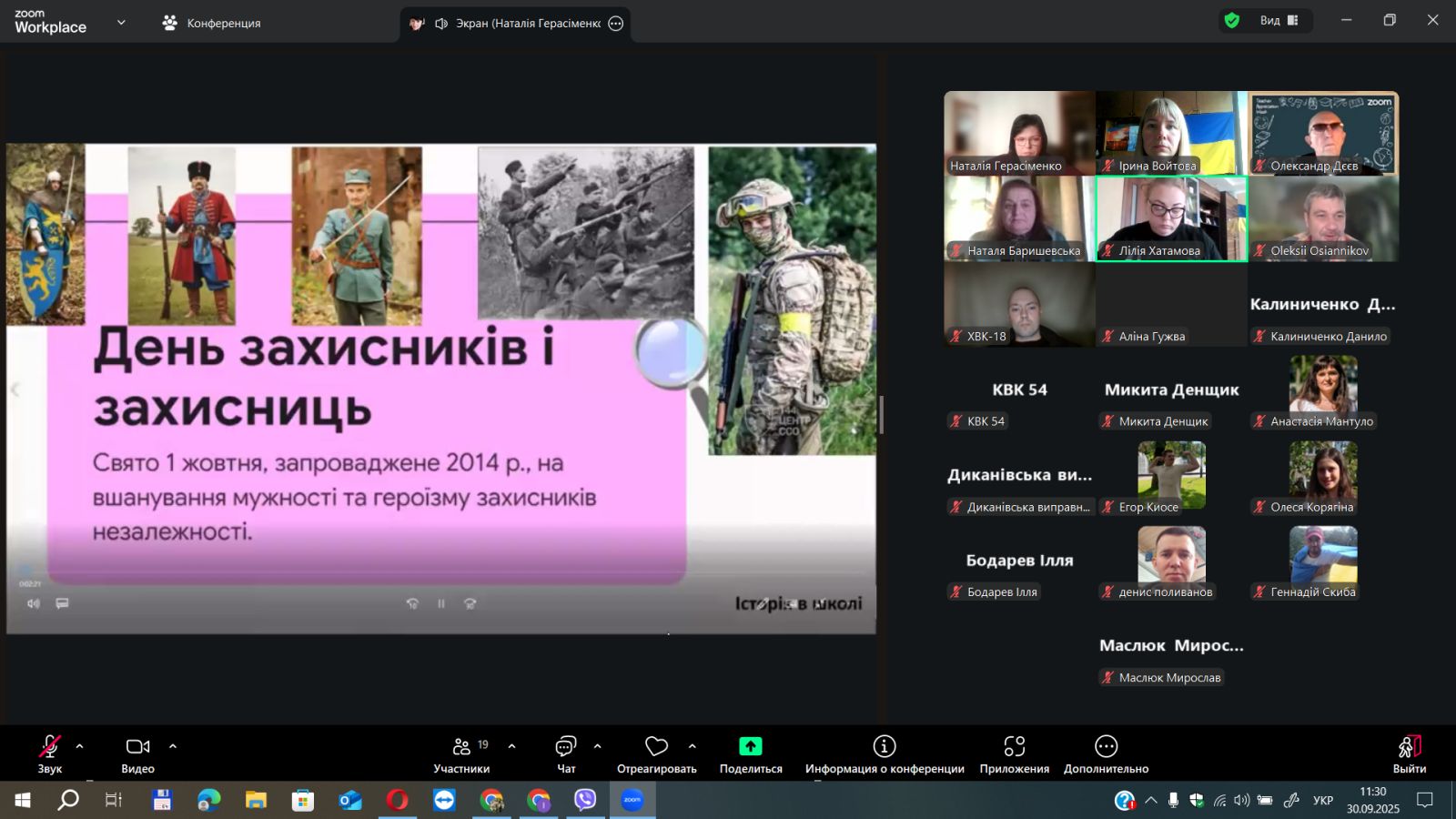Click the Отреагировать reactions heart icon

(656, 754)
